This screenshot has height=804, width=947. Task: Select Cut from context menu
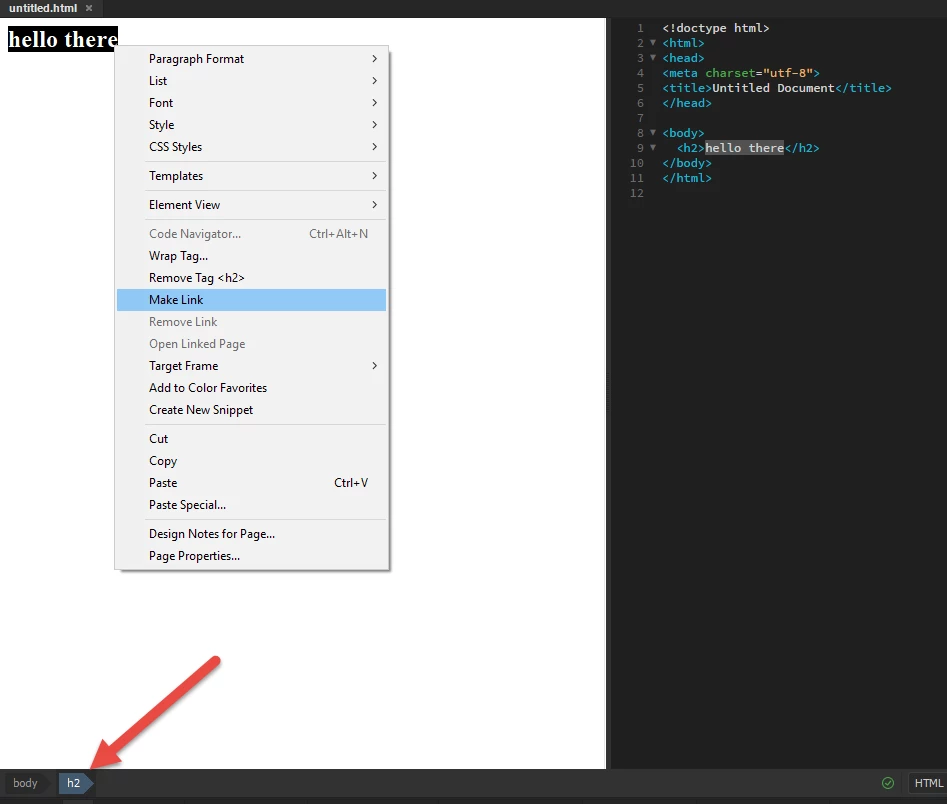[251, 439]
